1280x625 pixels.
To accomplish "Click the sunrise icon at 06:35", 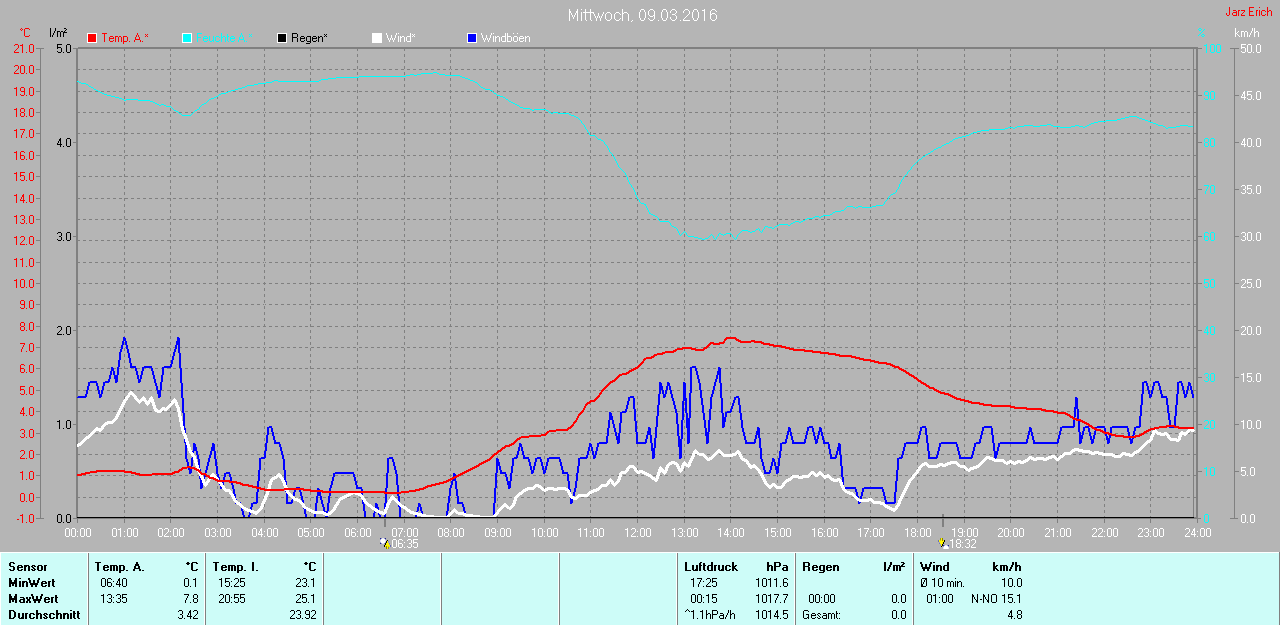I will (384, 544).
